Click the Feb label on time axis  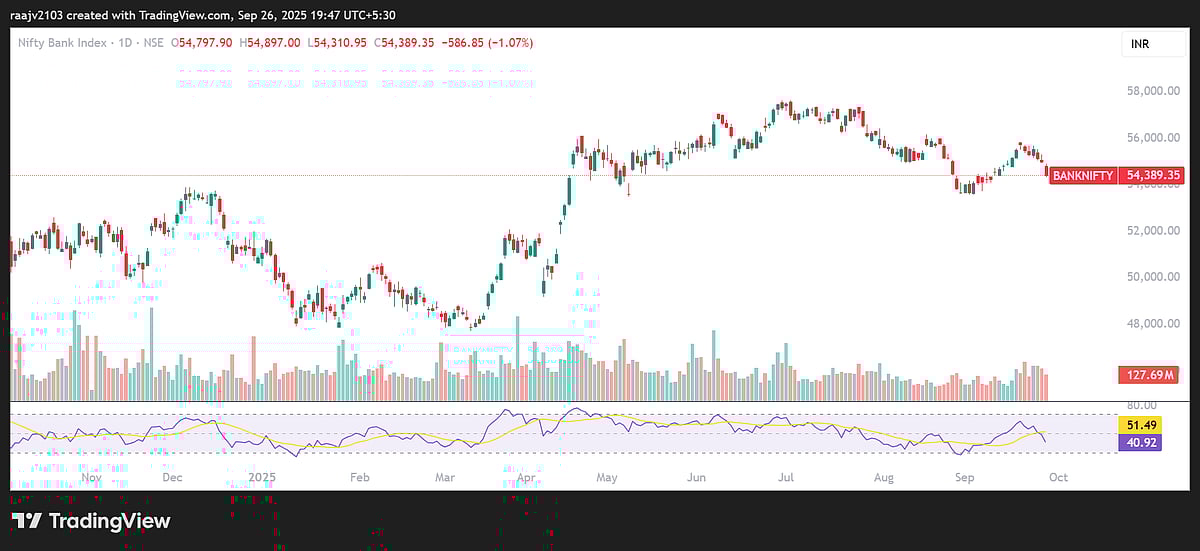(x=359, y=478)
